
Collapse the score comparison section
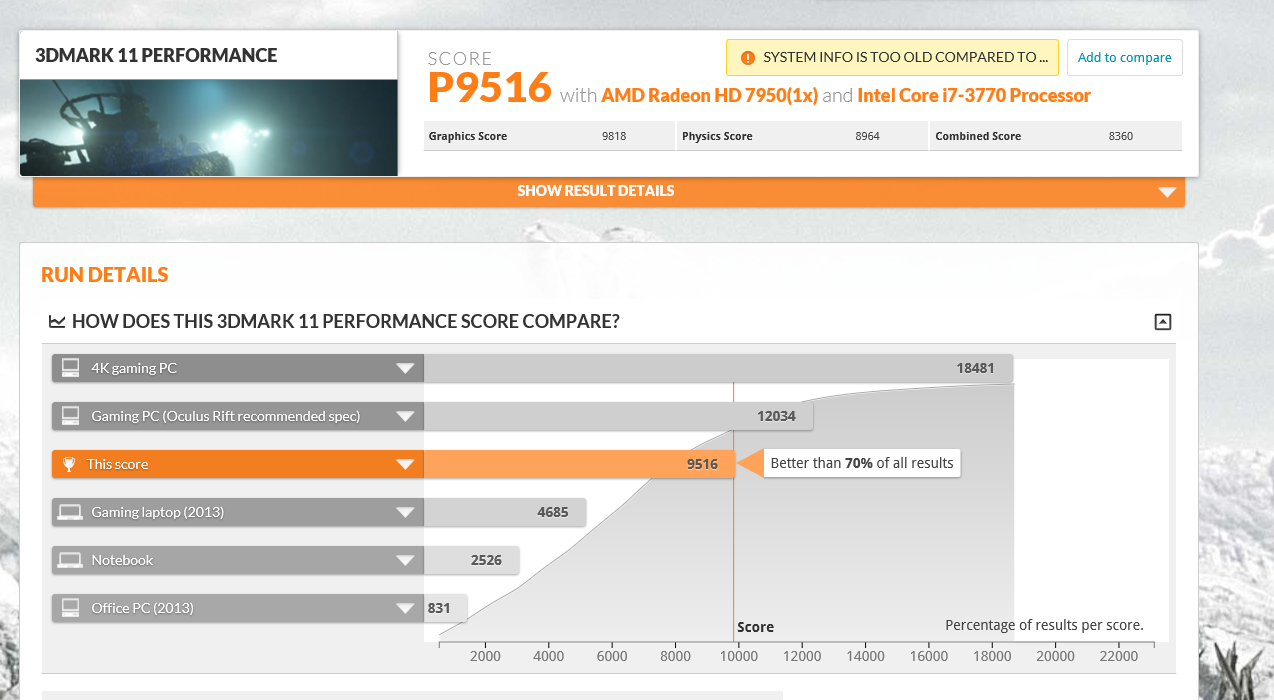[1162, 322]
